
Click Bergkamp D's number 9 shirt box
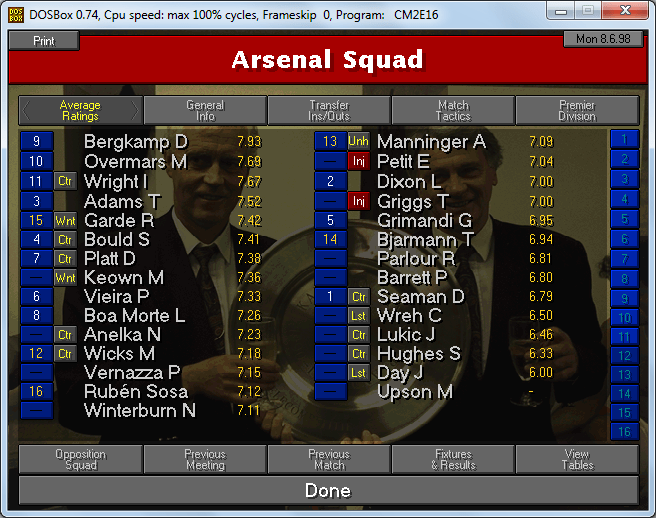[x=37, y=141]
